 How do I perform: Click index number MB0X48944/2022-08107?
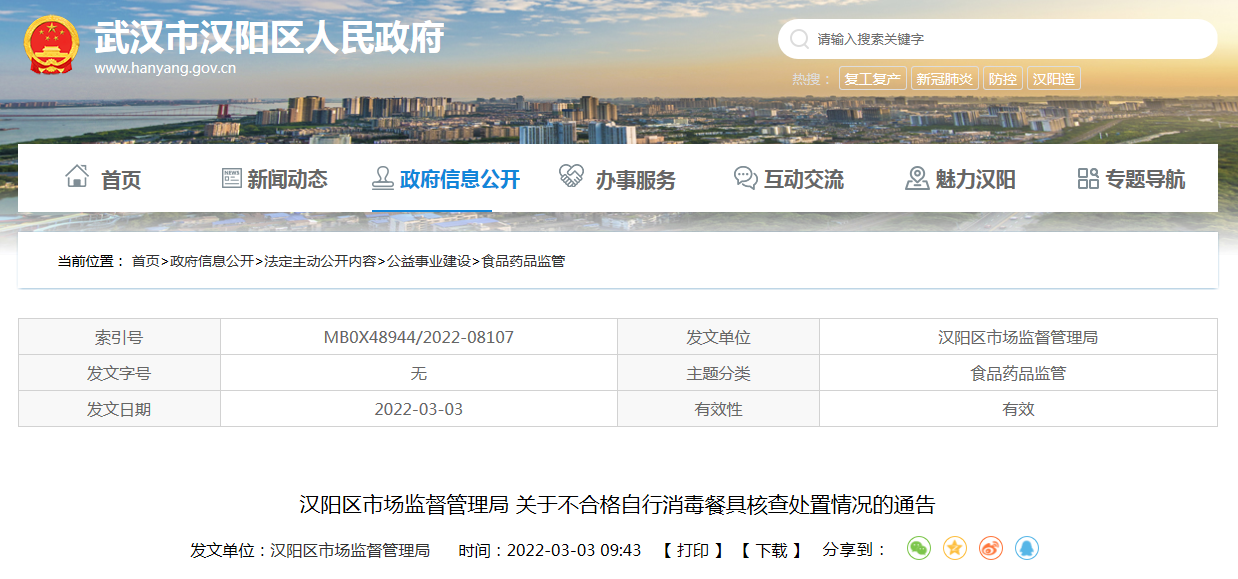pos(419,337)
